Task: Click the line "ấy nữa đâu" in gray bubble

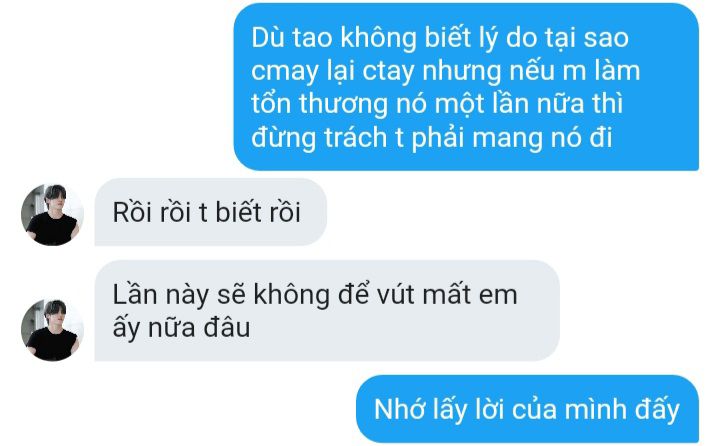Action: coord(181,328)
